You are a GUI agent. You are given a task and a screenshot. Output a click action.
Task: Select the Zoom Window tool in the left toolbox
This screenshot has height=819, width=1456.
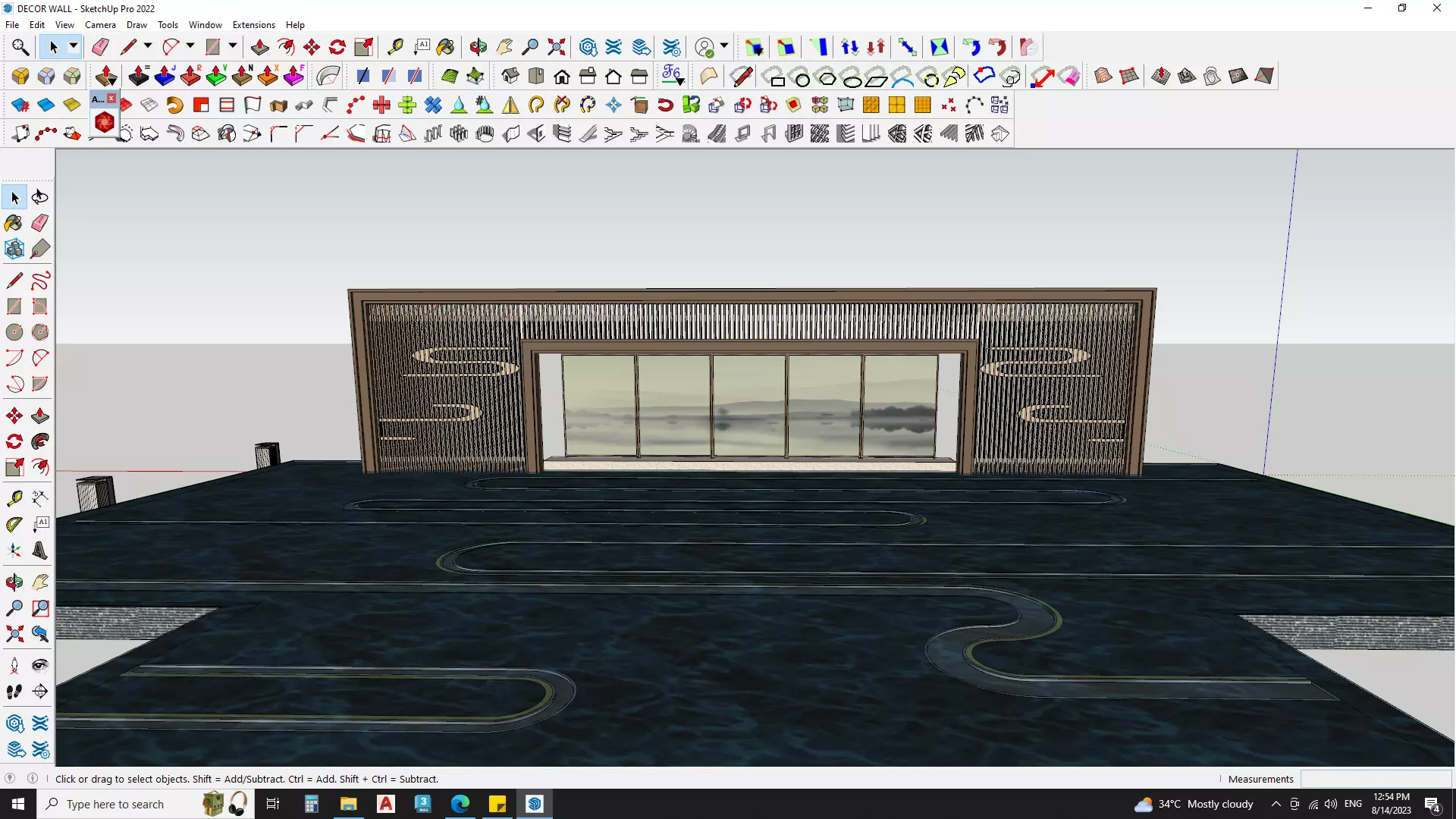pos(40,608)
